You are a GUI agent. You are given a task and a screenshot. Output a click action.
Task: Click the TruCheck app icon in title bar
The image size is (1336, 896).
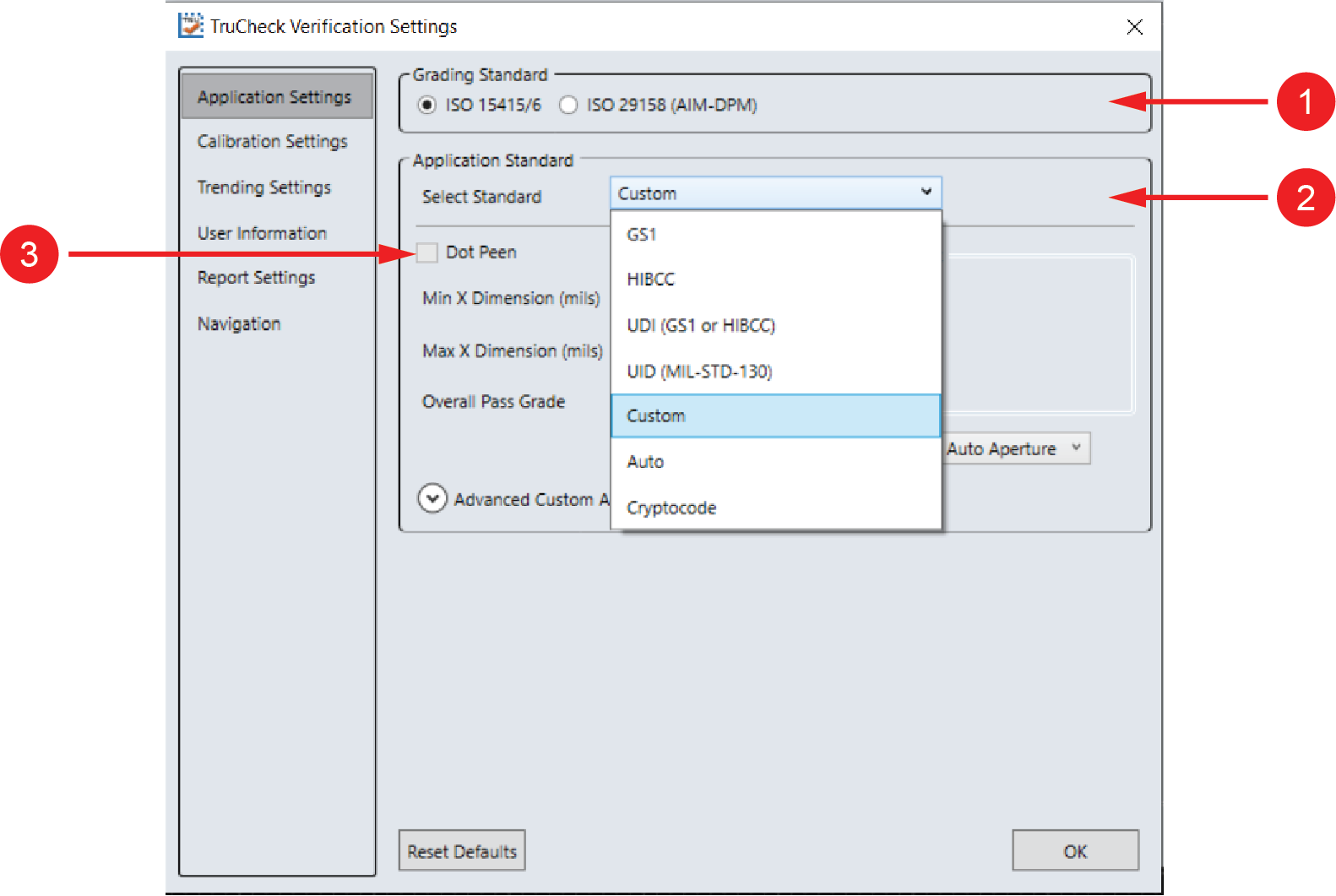tap(191, 25)
